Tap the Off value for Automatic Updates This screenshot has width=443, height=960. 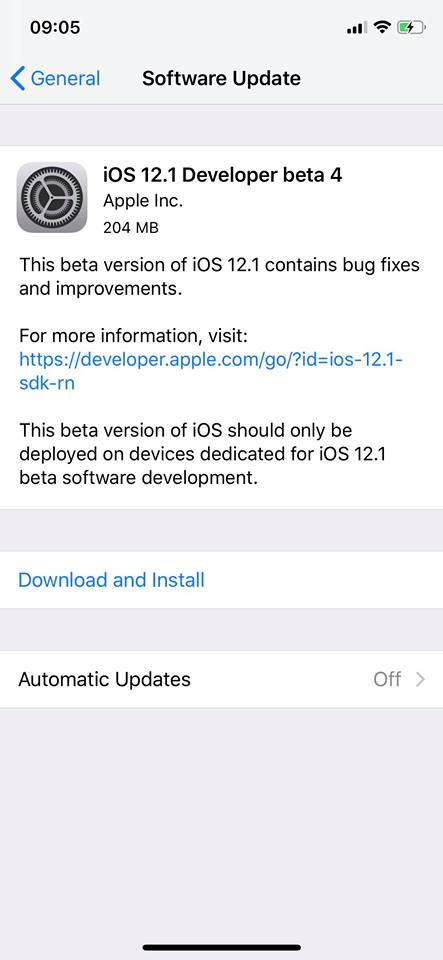[x=387, y=680]
